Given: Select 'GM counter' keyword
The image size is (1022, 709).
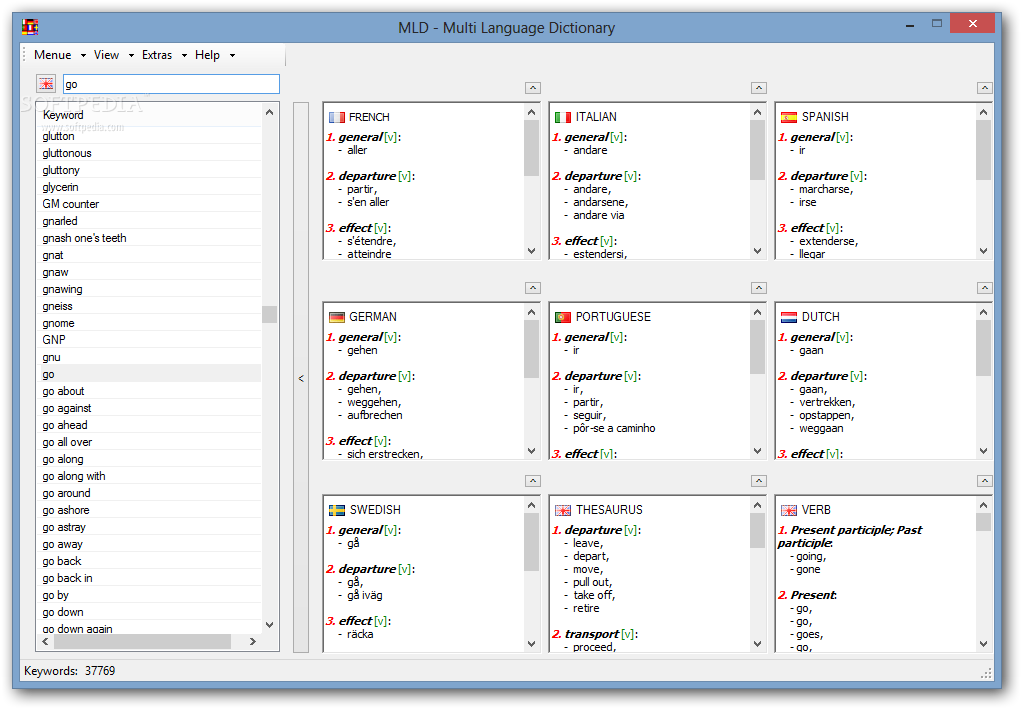Looking at the screenshot, I should (151, 204).
